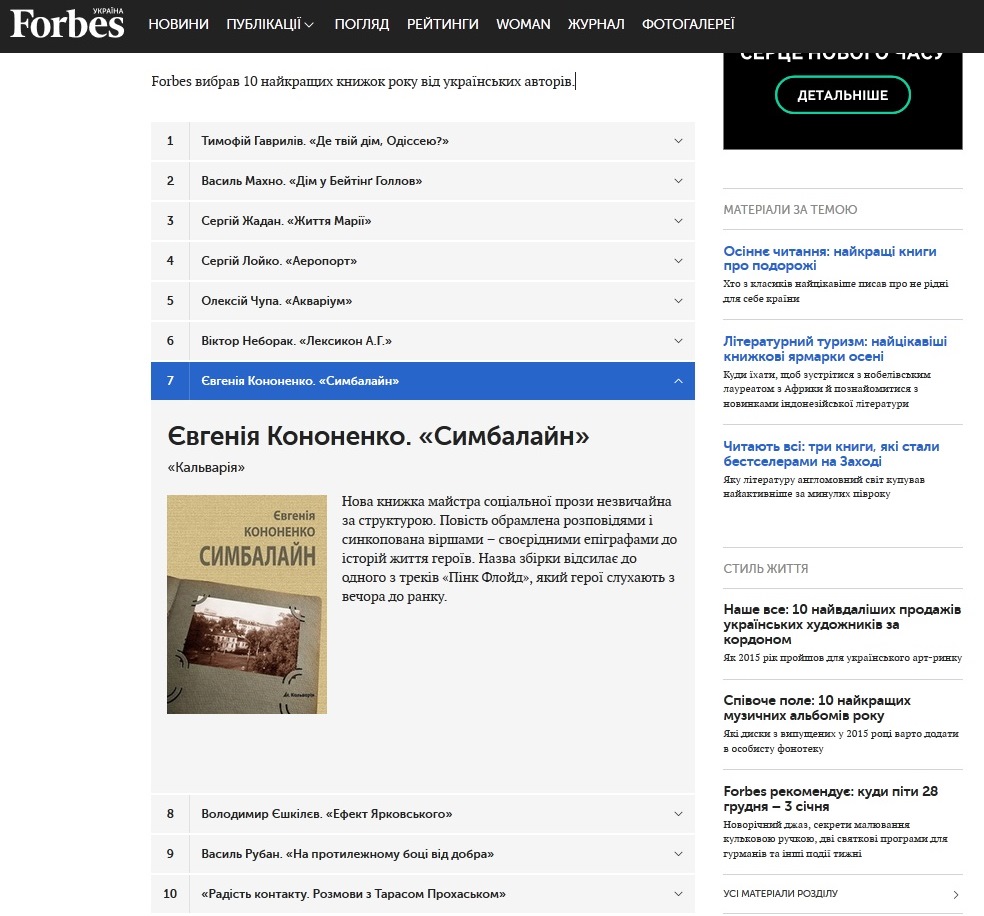Click the Симбалайн book cover image
Image resolution: width=984 pixels, height=916 pixels.
pos(247,604)
